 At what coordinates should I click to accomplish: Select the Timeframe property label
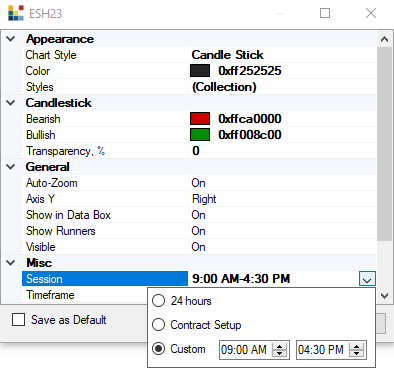[50, 295]
